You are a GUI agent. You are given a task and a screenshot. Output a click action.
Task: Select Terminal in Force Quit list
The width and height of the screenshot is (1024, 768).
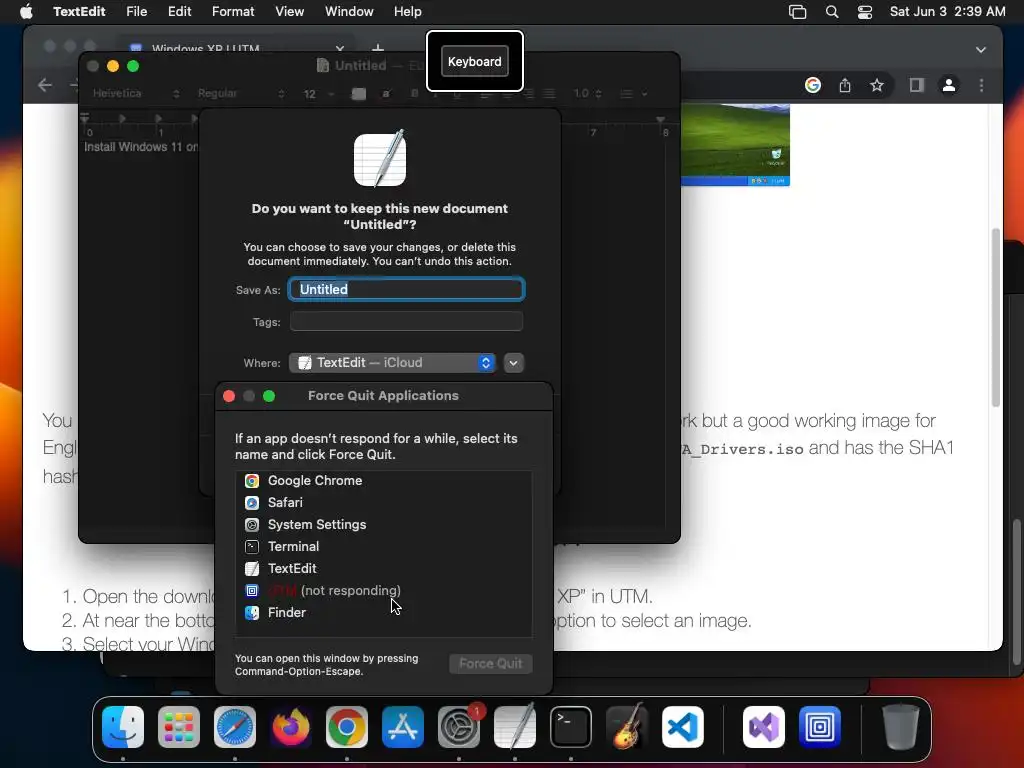point(383,547)
